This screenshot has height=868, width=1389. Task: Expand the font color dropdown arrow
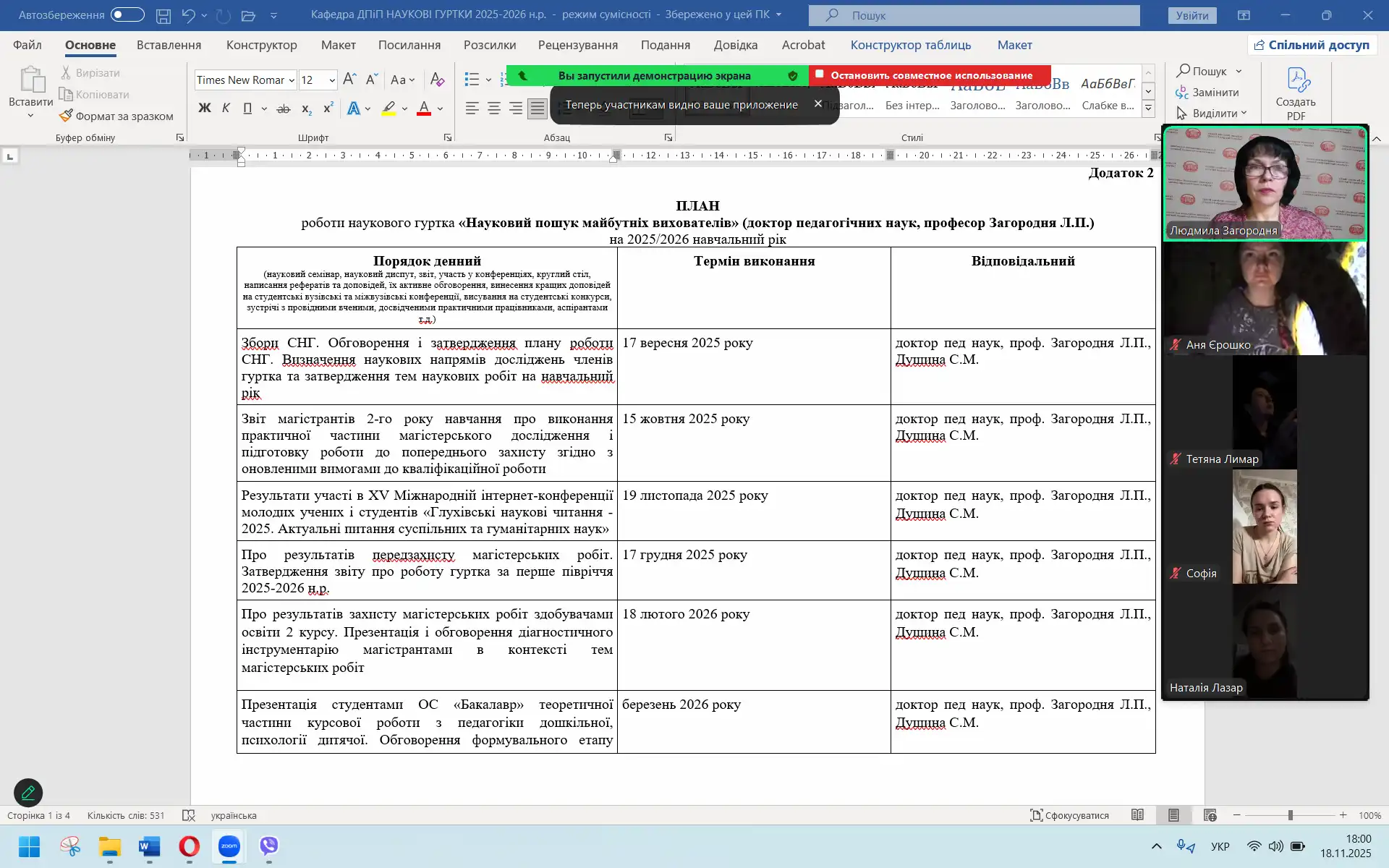tap(440, 109)
